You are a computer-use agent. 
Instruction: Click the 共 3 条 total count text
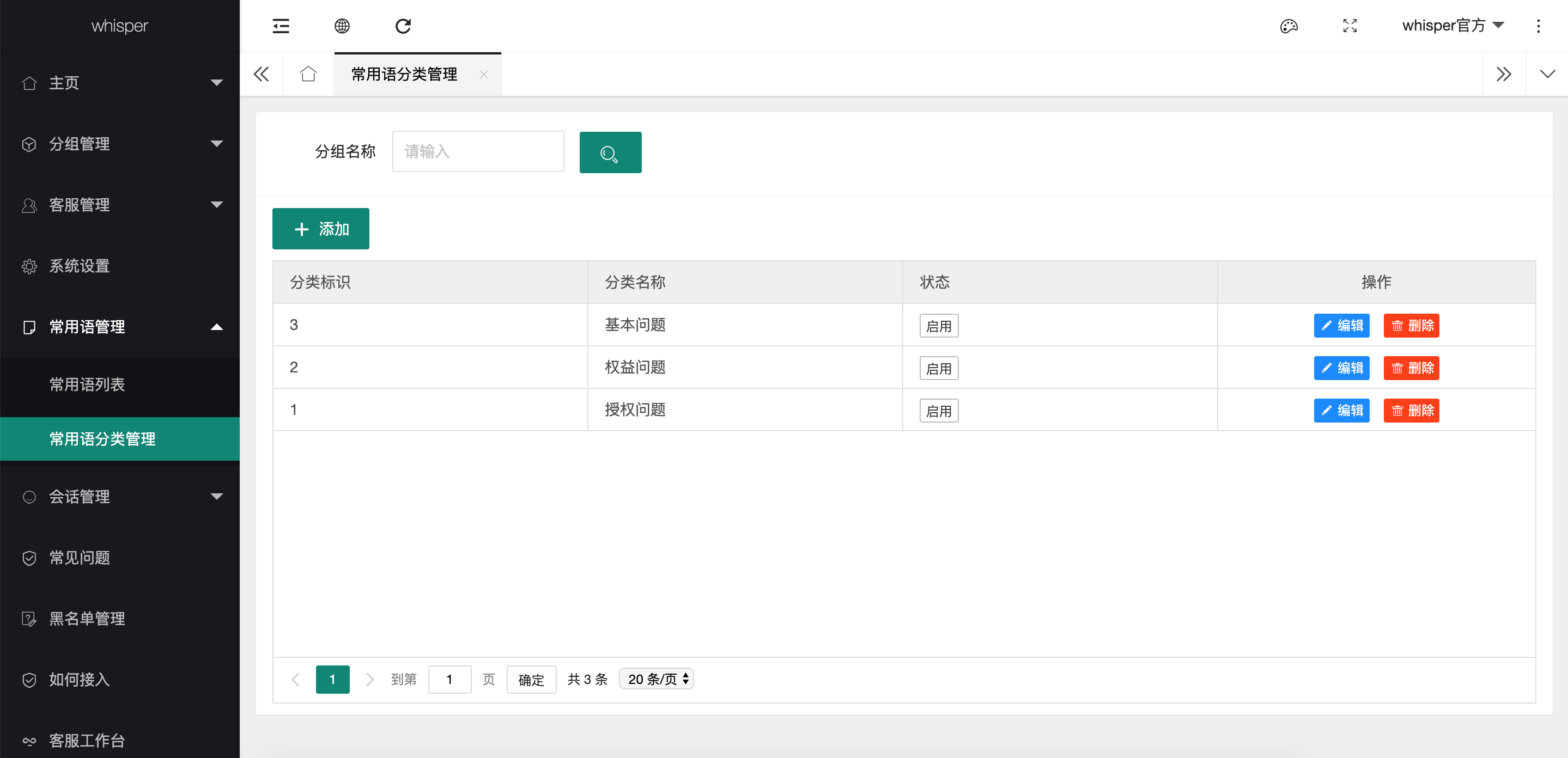click(587, 680)
